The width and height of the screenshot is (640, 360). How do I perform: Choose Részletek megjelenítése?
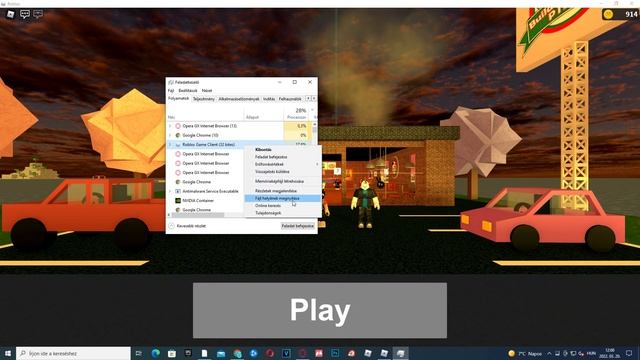click(x=282, y=191)
